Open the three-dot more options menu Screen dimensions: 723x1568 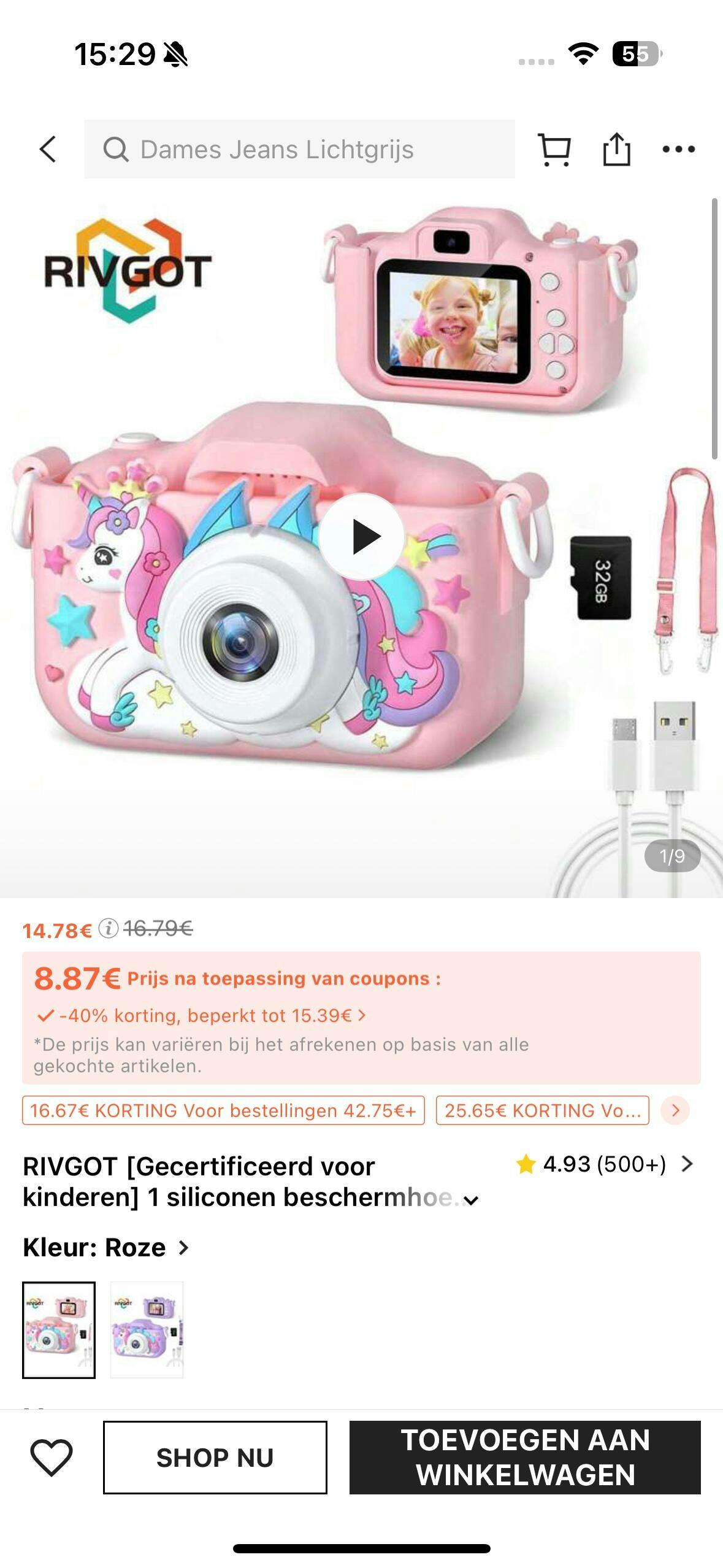point(679,149)
